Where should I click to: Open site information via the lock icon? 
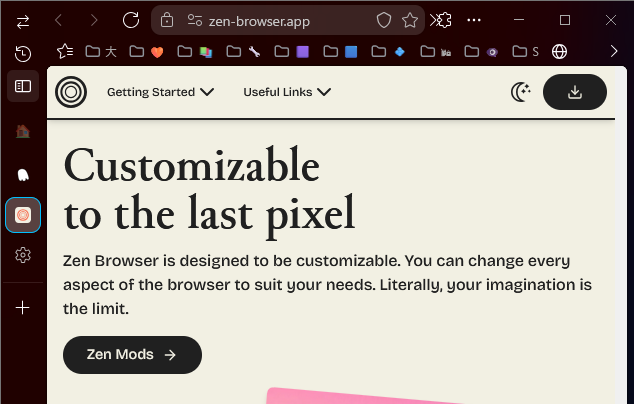coord(167,20)
